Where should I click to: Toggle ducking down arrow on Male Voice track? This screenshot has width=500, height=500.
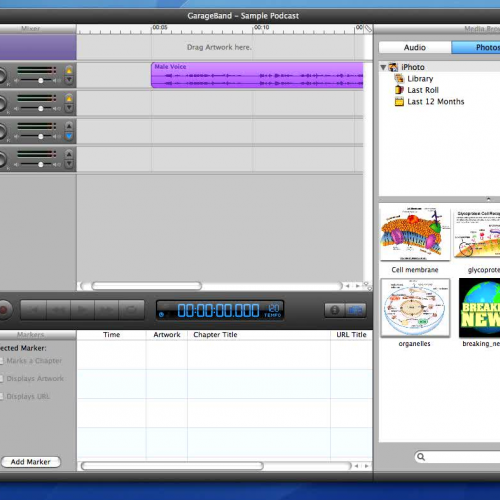[69, 80]
